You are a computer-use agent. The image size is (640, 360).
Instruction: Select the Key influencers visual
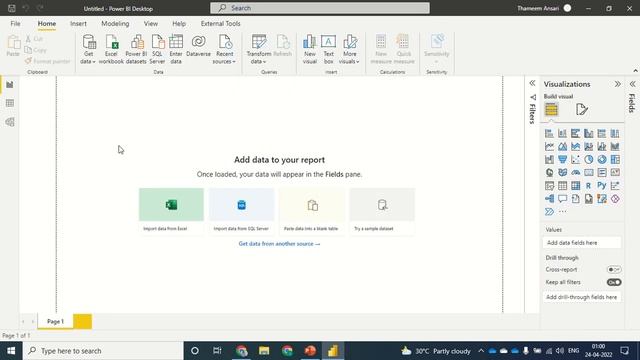pyautogui.click(x=615, y=186)
